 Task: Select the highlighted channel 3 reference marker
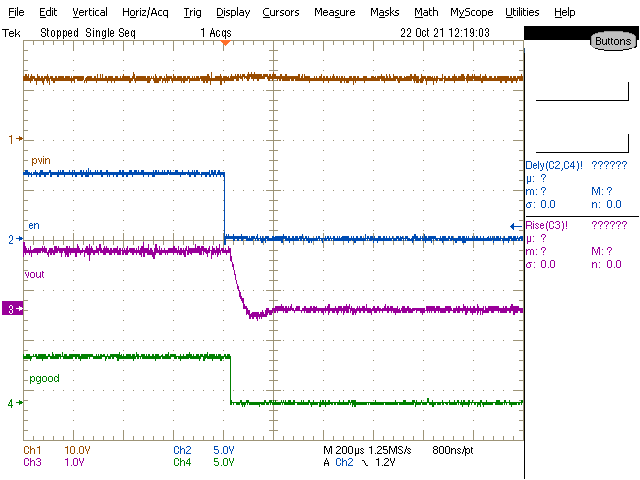tap(13, 309)
